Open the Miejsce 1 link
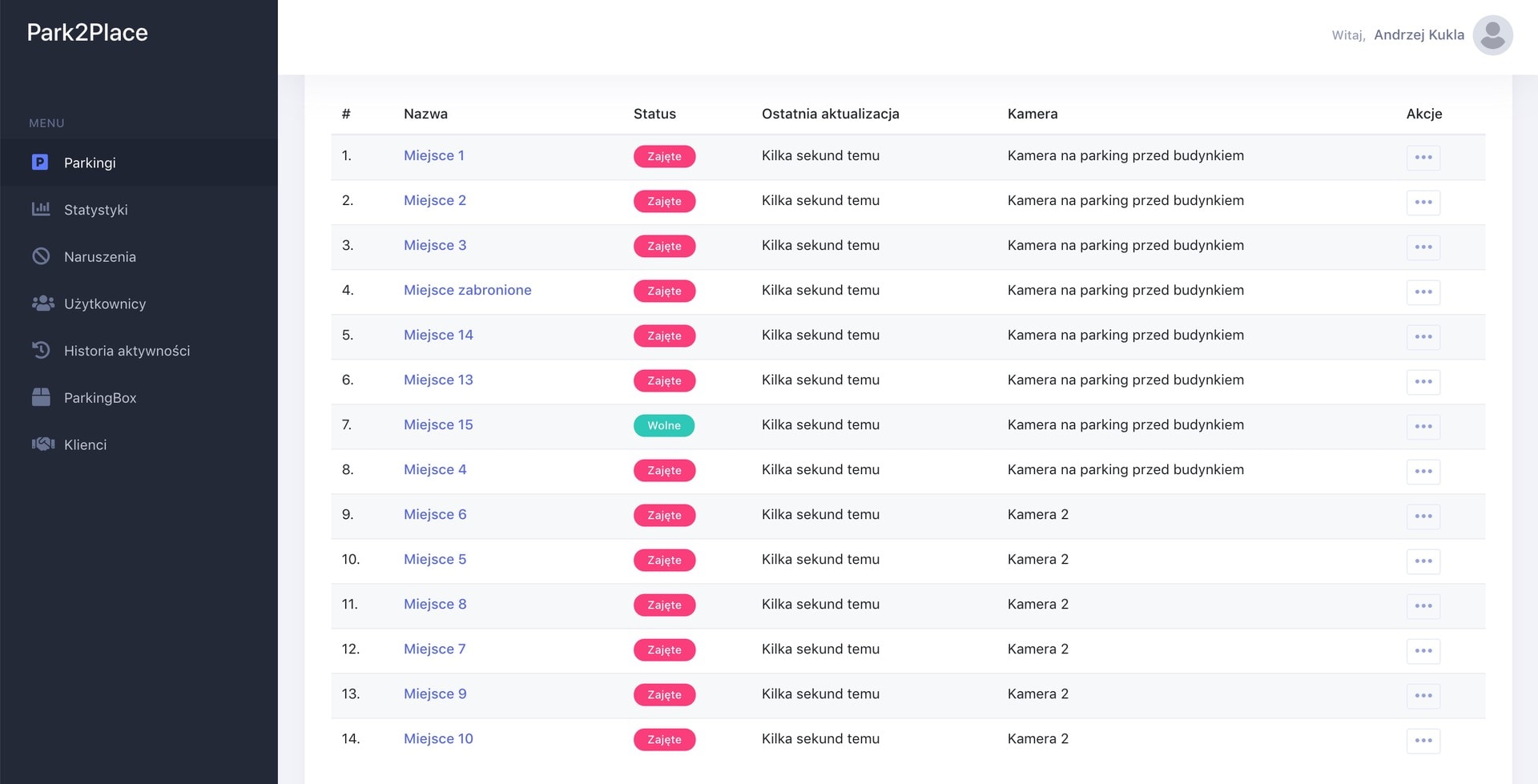 pos(434,155)
